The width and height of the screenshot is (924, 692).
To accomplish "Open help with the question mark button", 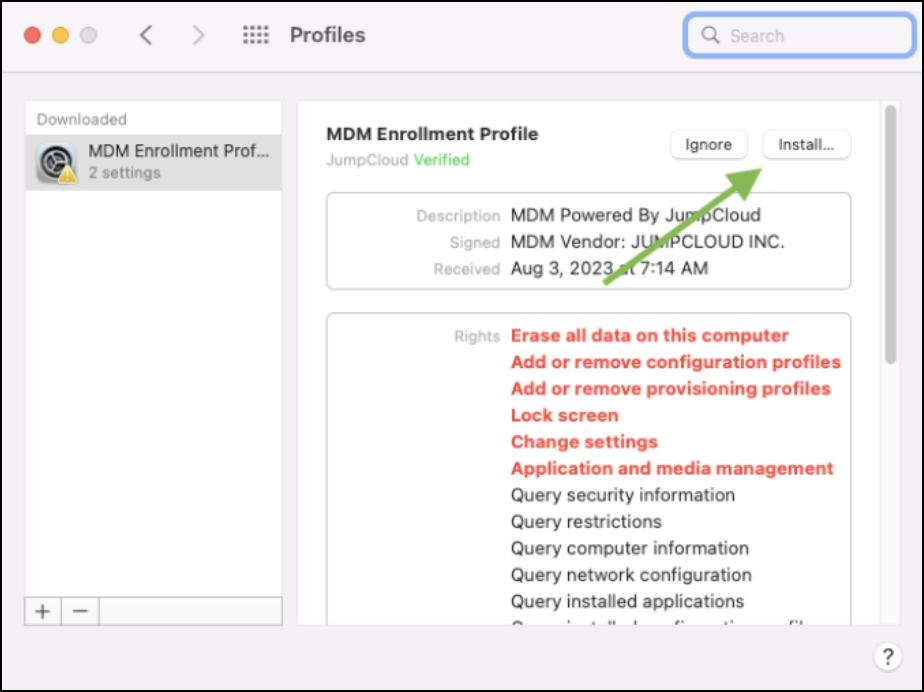I will [887, 657].
